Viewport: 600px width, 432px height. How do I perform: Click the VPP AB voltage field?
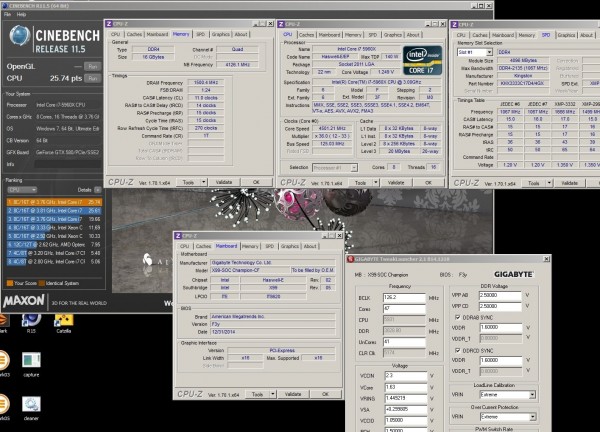pos(500,295)
